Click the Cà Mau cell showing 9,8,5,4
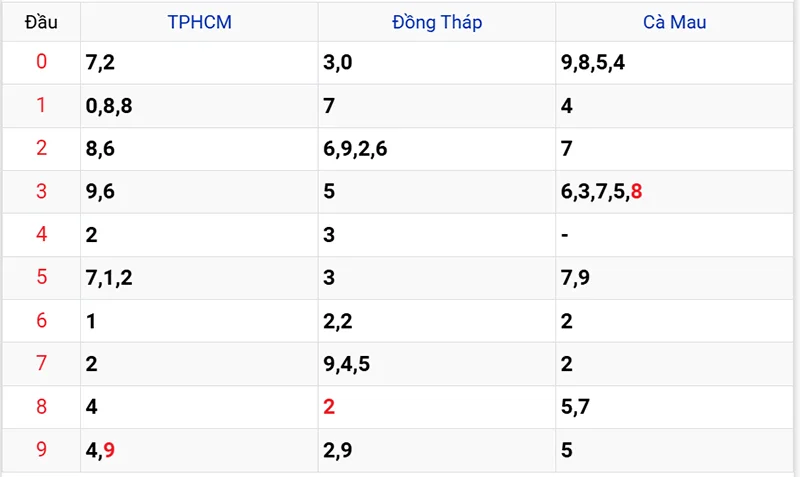800x477 pixels. (593, 63)
